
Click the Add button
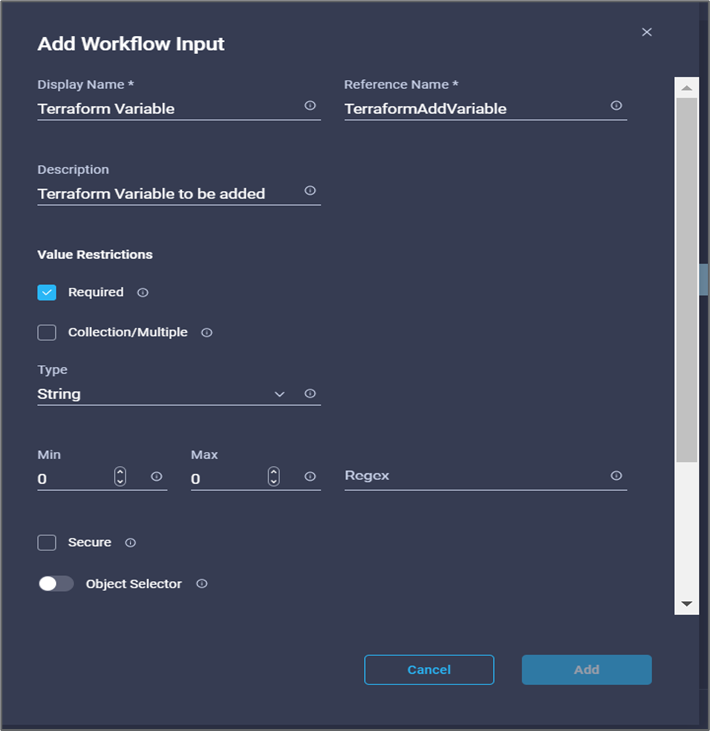click(x=586, y=670)
